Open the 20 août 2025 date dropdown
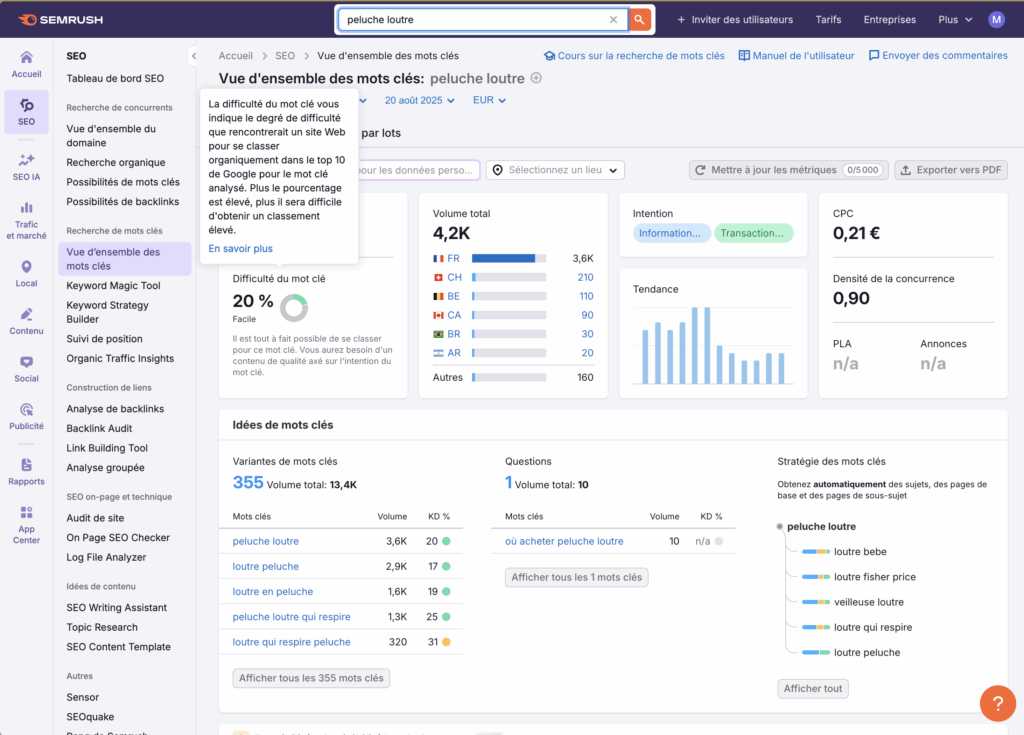Image resolution: width=1024 pixels, height=735 pixels. (x=419, y=100)
